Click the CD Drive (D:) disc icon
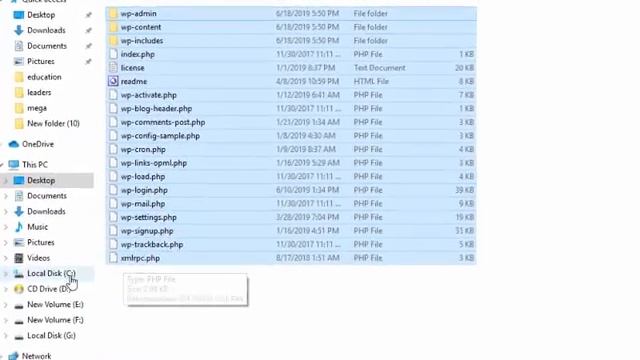 [x=19, y=289]
